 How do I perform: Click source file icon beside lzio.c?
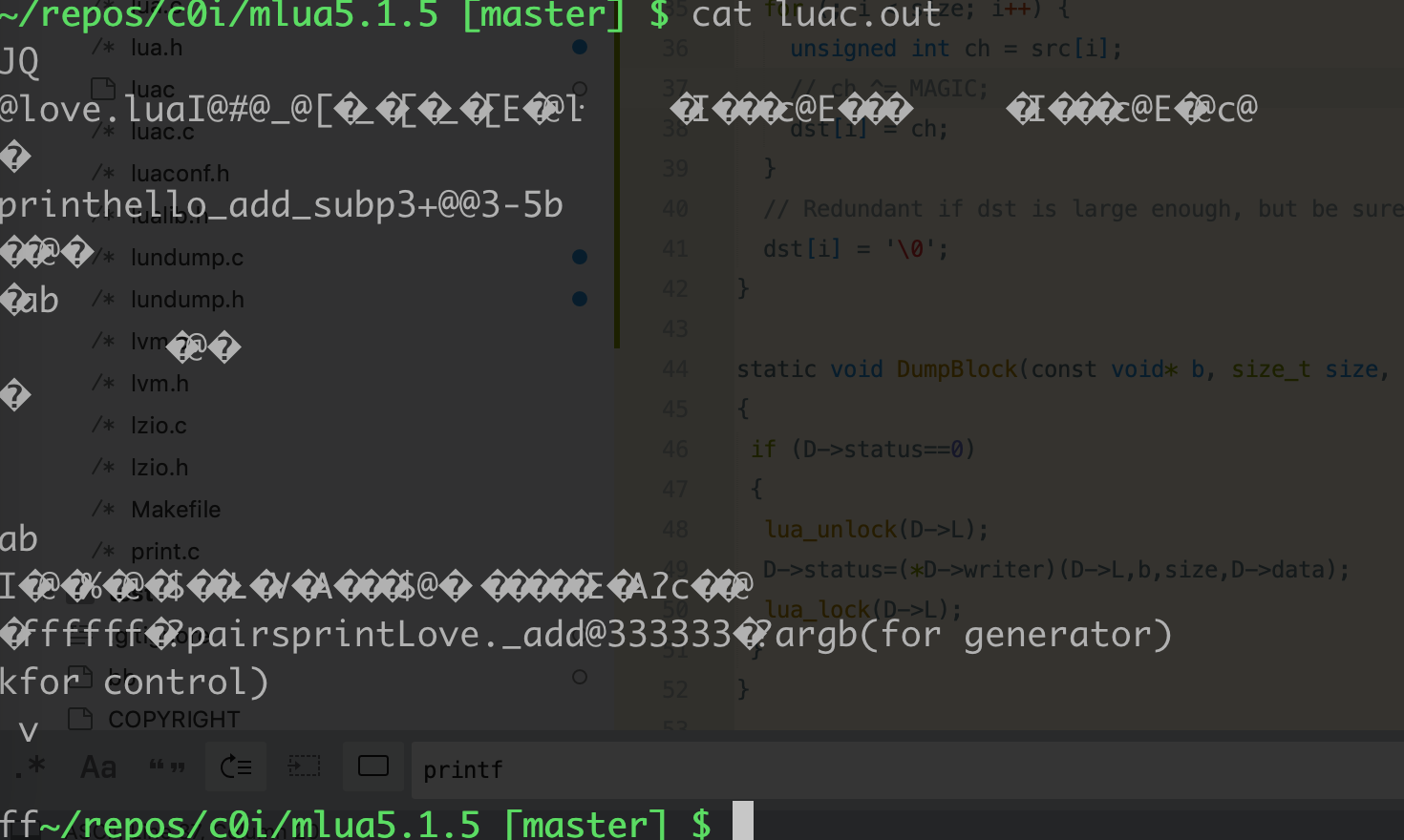103,426
